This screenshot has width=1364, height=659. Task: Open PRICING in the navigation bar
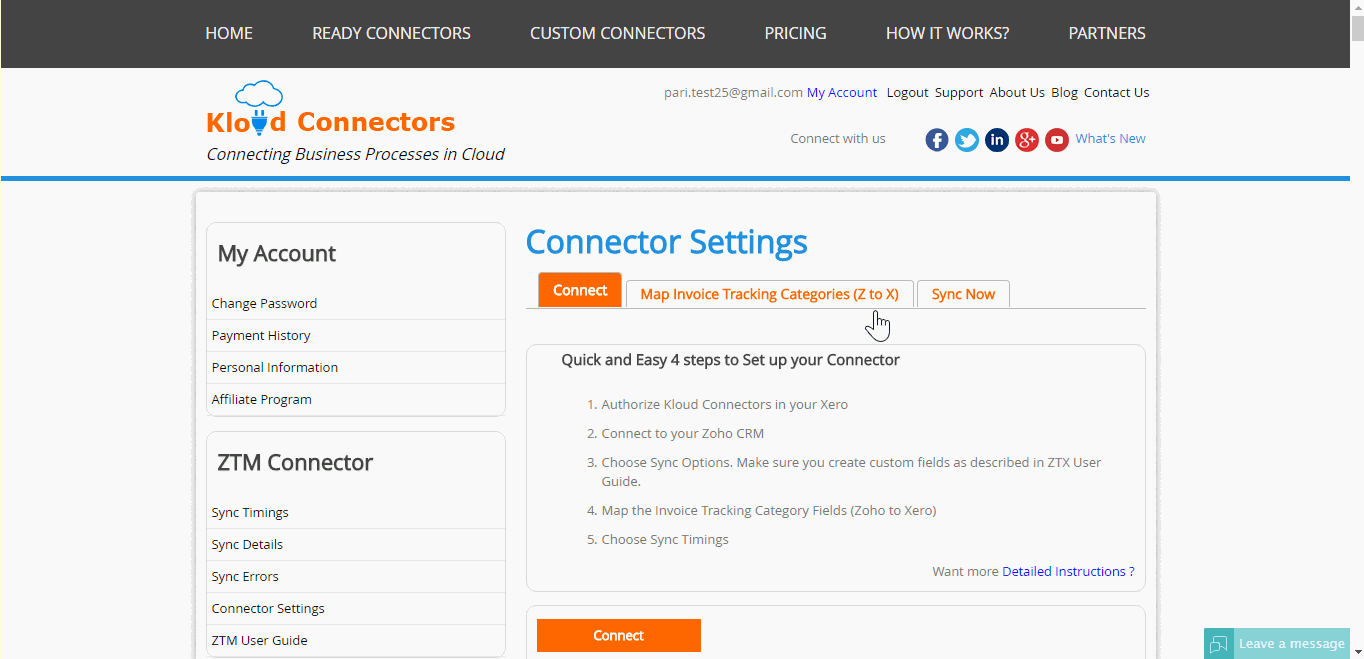click(x=795, y=33)
